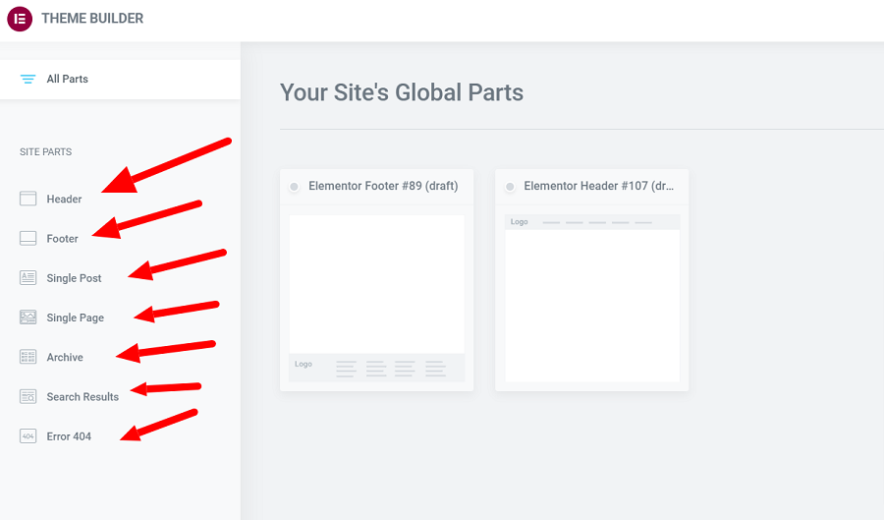Open Search Results site part
The image size is (884, 520).
tap(82, 396)
